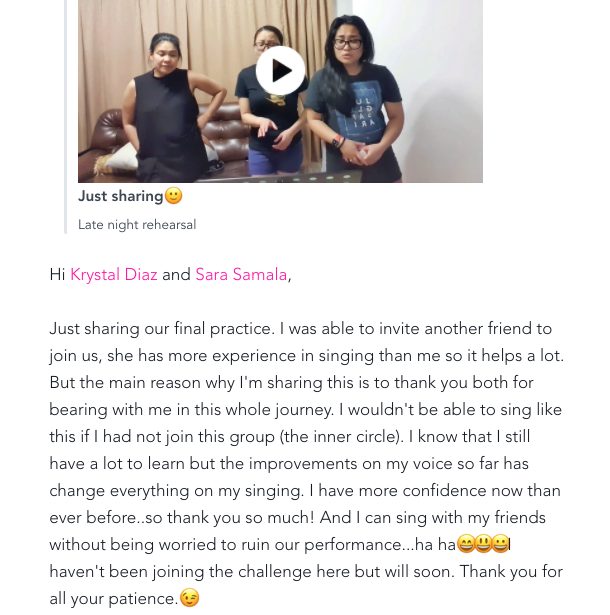The width and height of the screenshot is (610, 615).
Task: Click the smiley emoji beside Just sharing
Action: point(173,196)
